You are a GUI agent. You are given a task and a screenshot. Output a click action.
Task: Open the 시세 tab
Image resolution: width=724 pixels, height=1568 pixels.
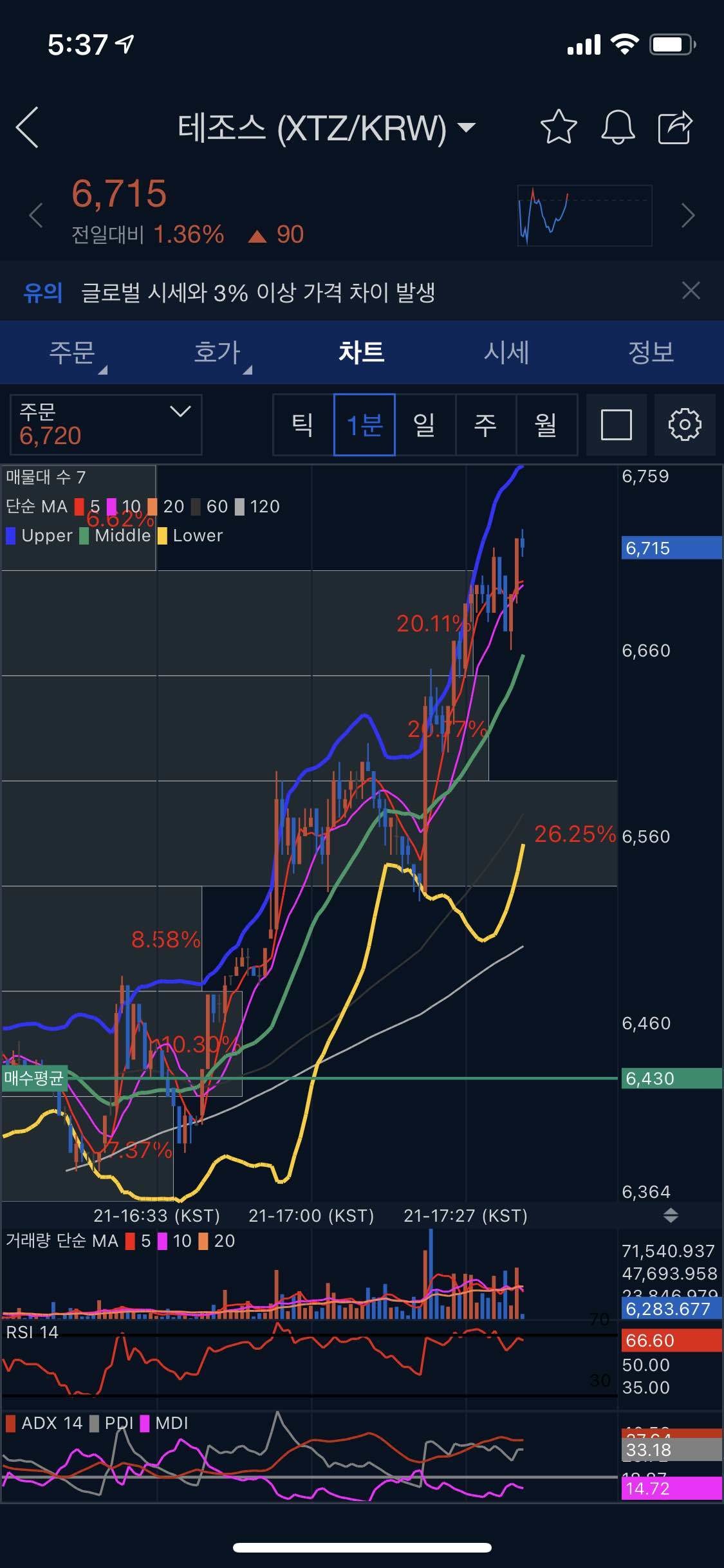tap(506, 352)
